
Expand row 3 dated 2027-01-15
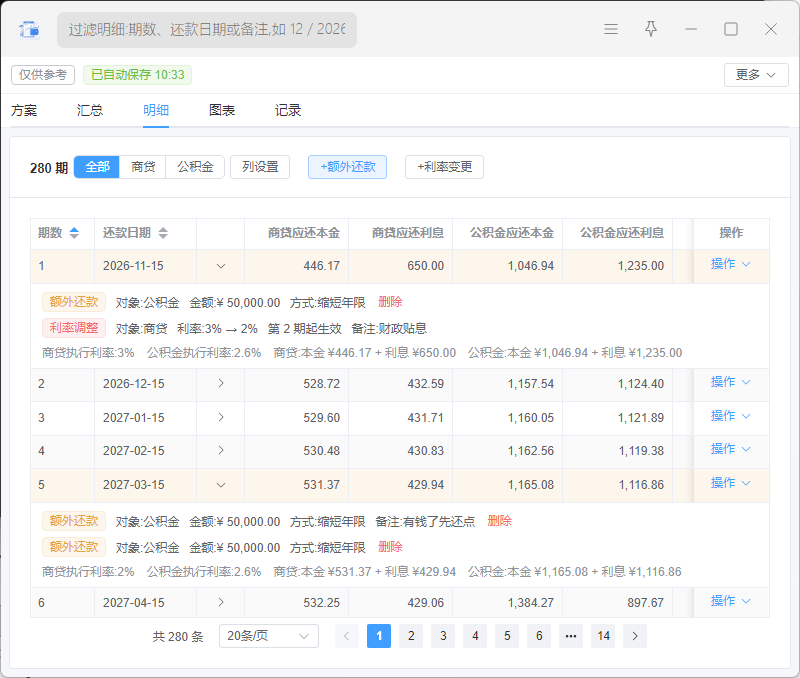tap(221, 417)
